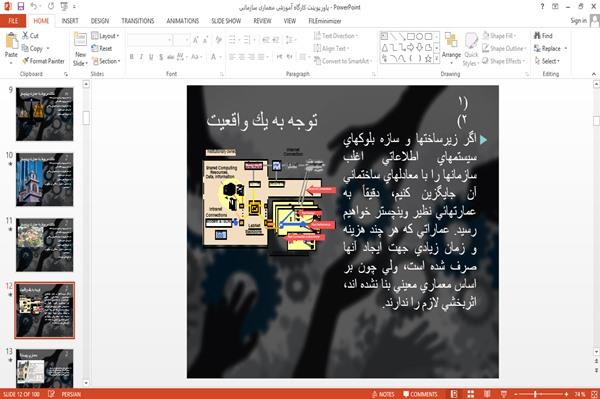The image size is (600, 399).
Task: Select slide 13 thumbnail
Action: (x=44, y=368)
